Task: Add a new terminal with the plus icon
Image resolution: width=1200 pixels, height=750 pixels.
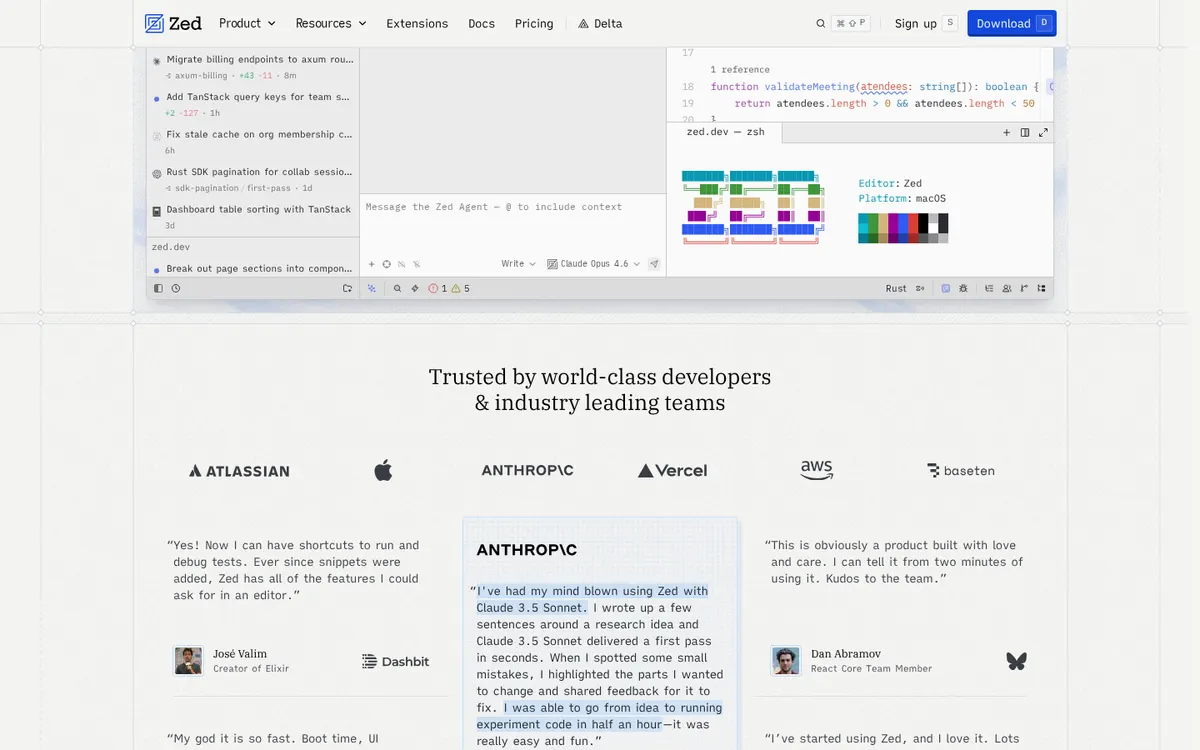Action: click(1007, 132)
